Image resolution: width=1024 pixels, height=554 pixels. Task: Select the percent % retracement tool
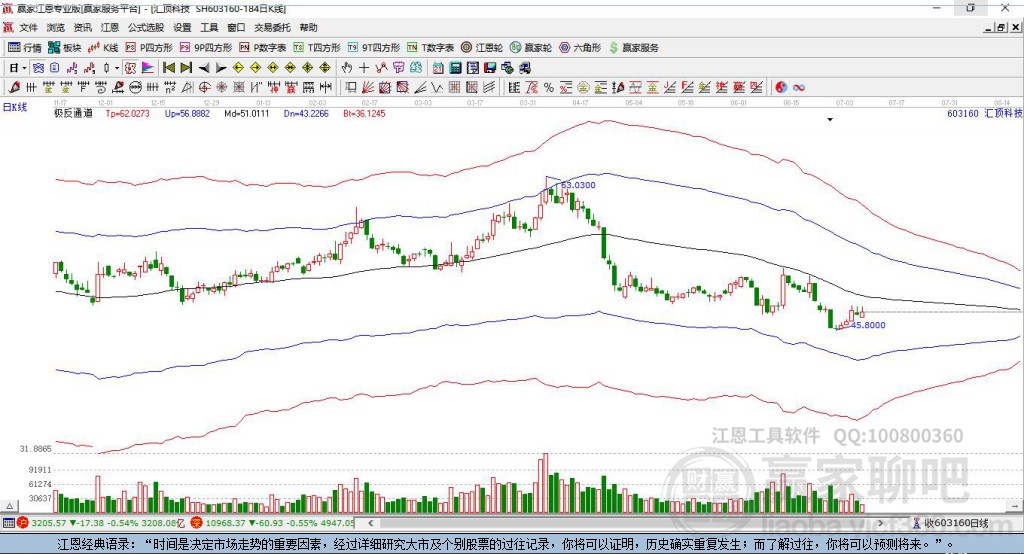pyautogui.click(x=549, y=88)
